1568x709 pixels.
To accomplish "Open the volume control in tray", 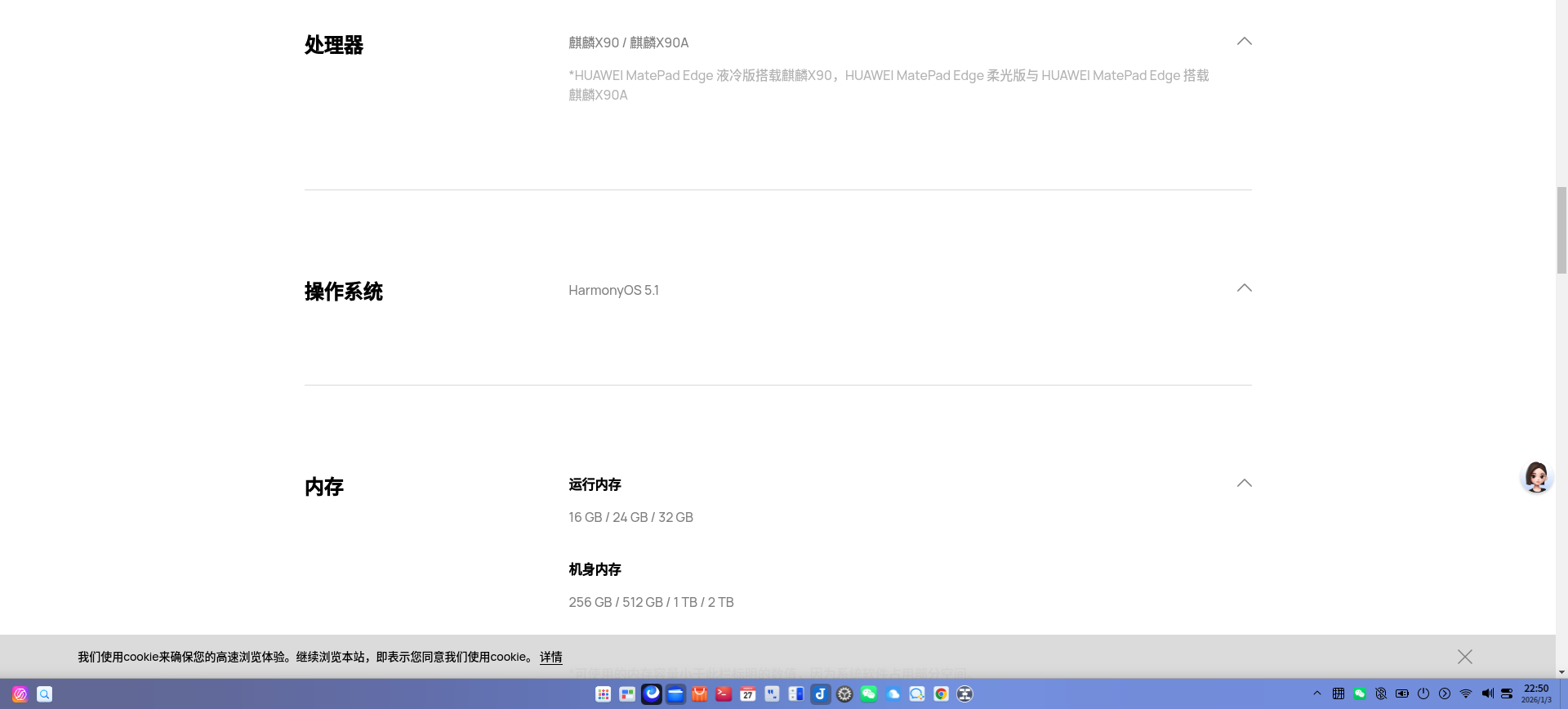I will 1487,693.
